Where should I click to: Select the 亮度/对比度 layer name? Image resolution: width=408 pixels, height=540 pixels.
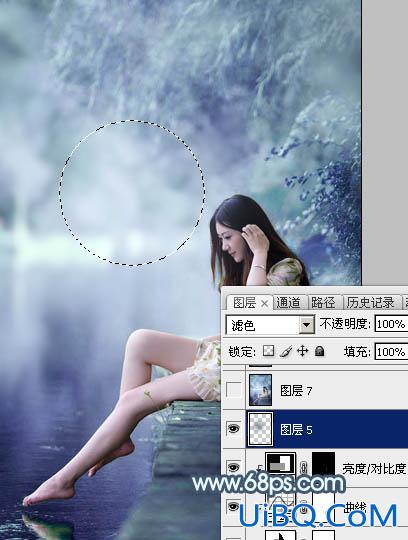click(x=374, y=468)
